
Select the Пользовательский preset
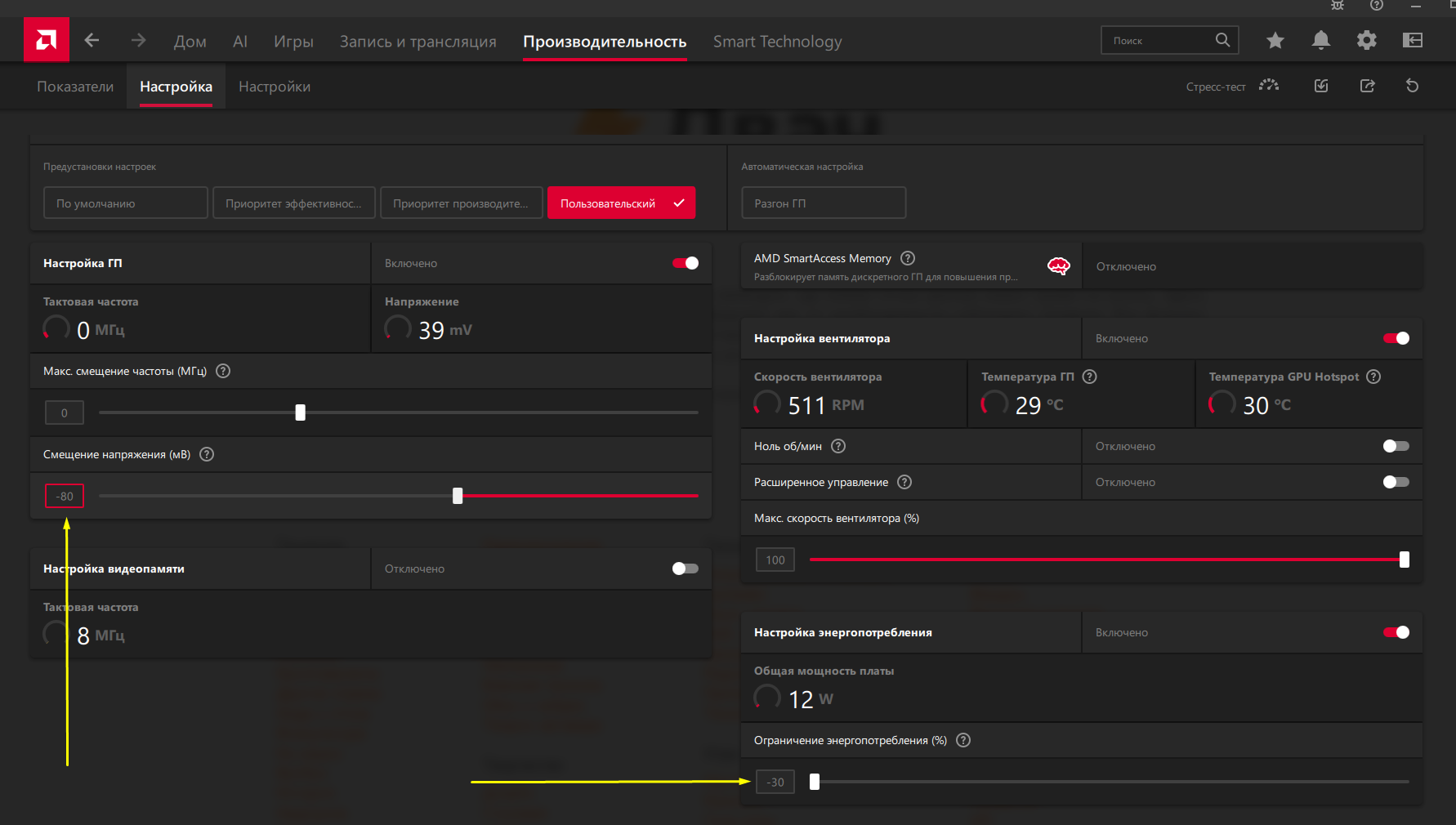click(621, 203)
